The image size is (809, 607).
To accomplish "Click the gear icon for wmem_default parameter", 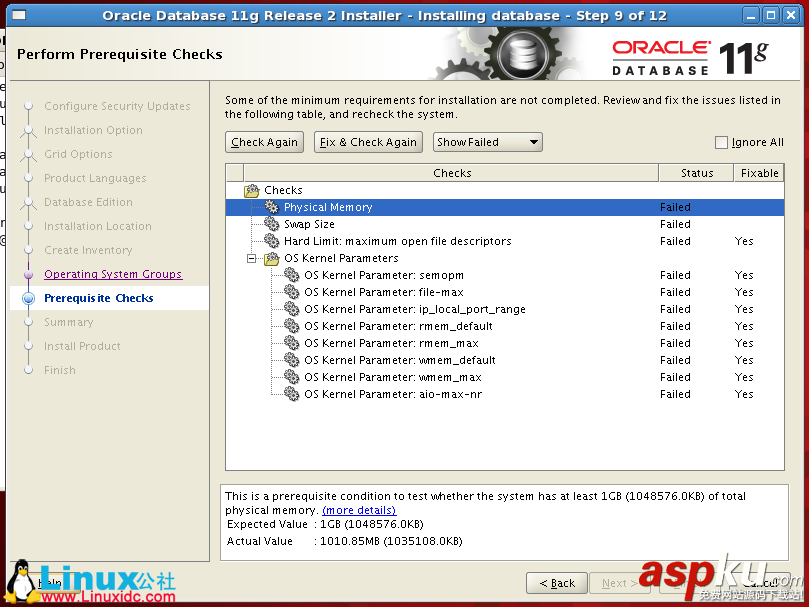I will 292,360.
